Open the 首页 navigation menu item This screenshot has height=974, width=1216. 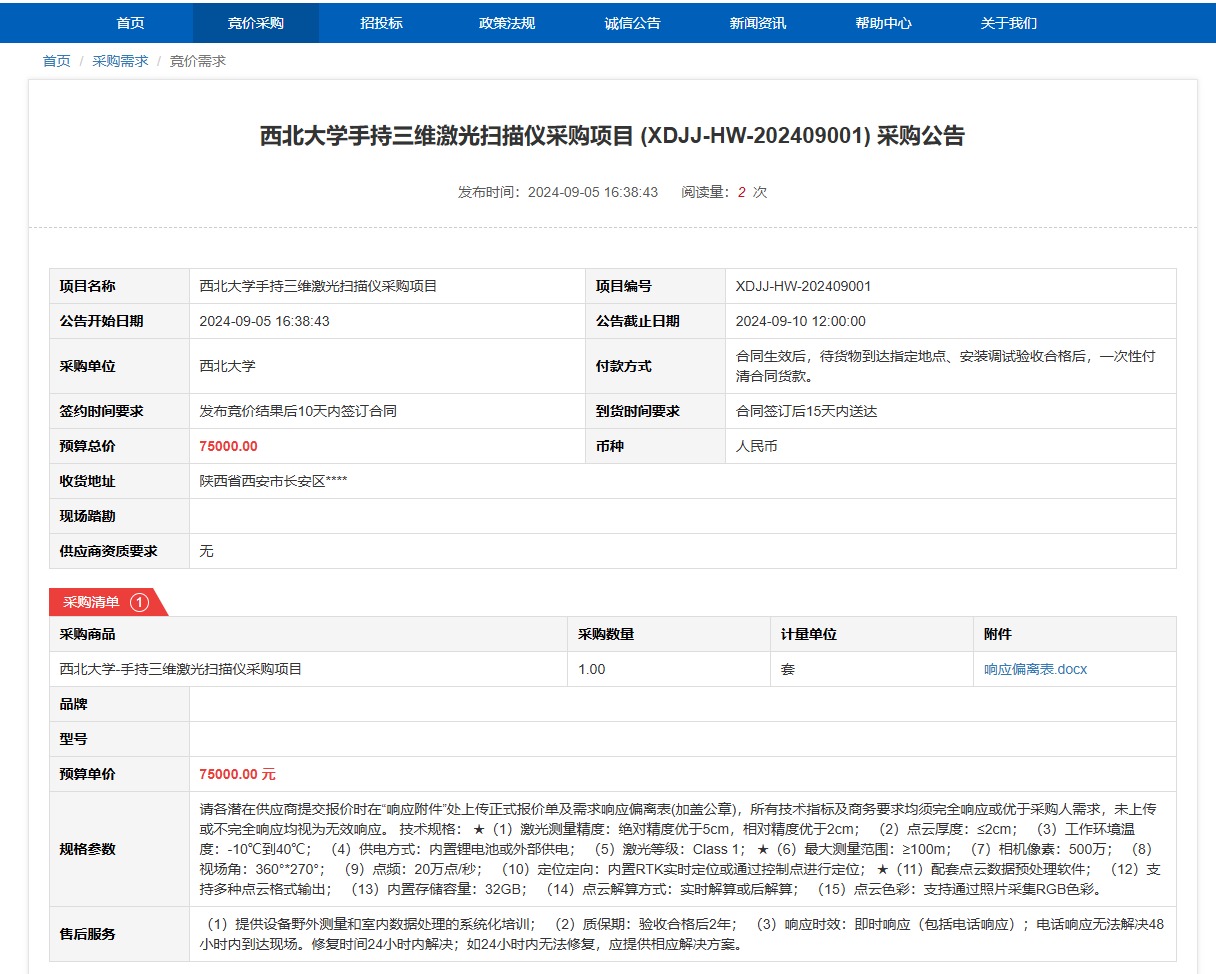(x=130, y=23)
